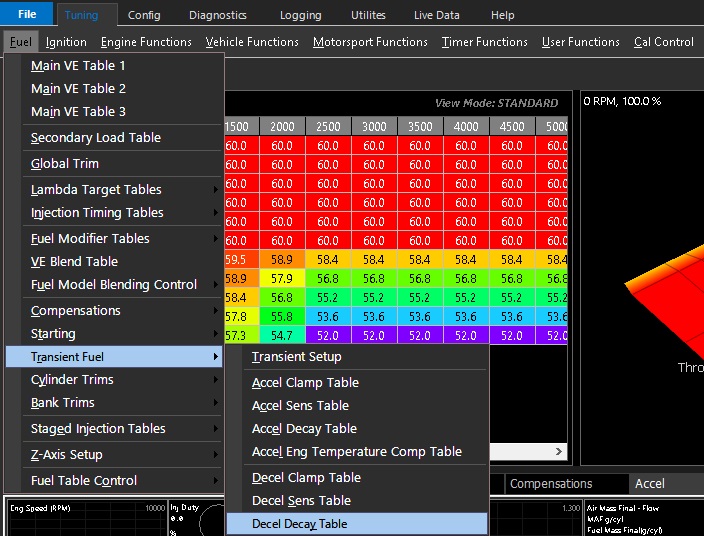Screen dimensions: 704x536
Task: Open the Diagnostics tab
Action: (x=218, y=15)
